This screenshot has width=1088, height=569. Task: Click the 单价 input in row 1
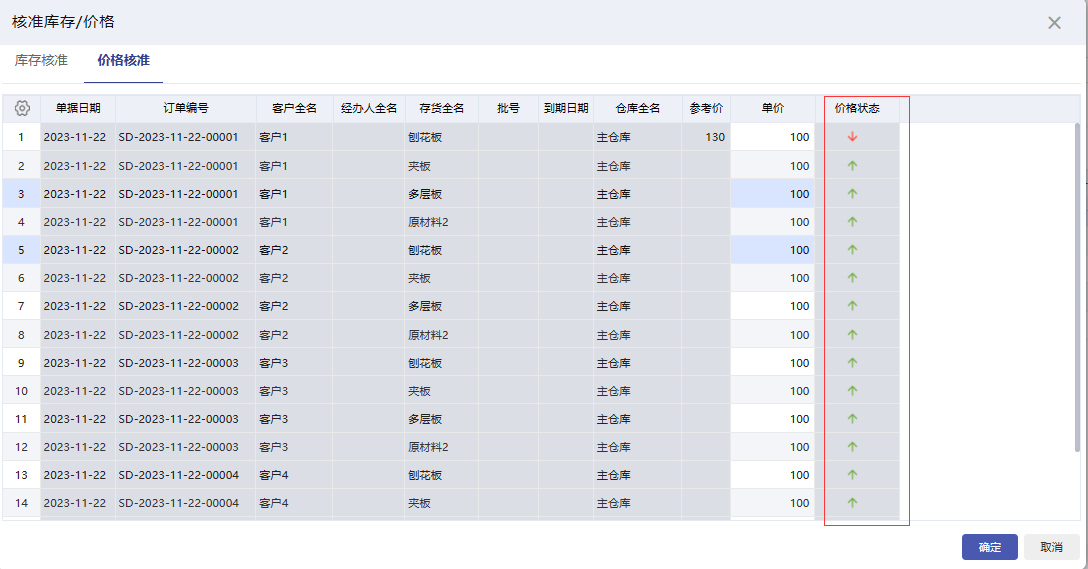(772, 137)
